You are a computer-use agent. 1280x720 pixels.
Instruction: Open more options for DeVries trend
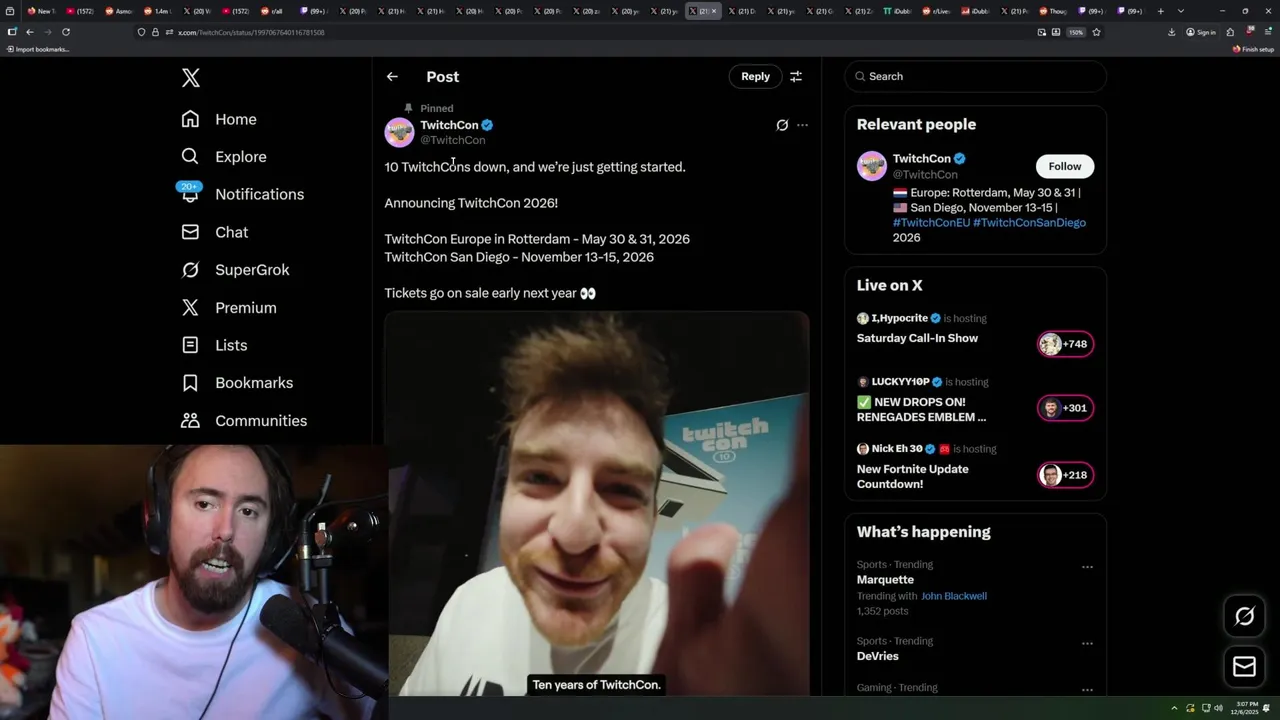1087,643
